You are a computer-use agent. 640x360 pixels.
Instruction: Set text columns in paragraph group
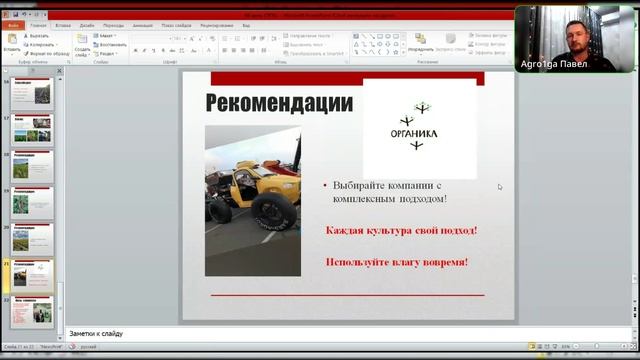click(264, 50)
